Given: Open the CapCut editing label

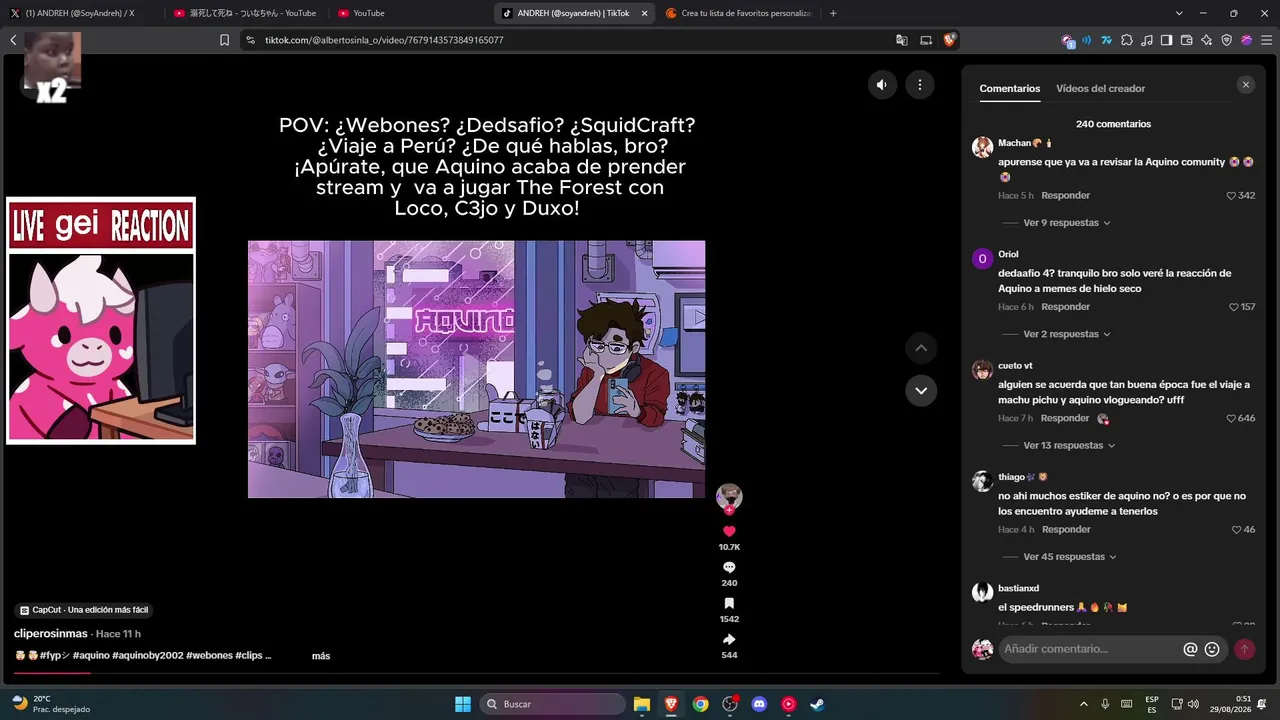Looking at the screenshot, I should (85, 610).
